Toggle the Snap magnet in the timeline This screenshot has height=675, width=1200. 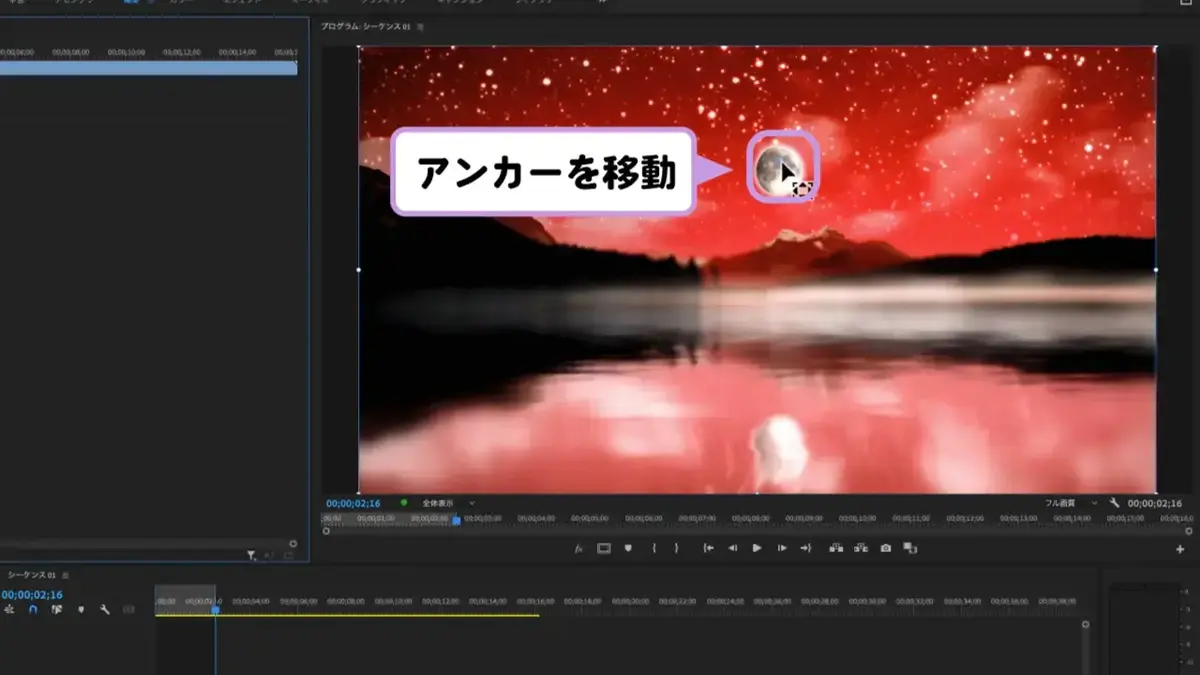(33, 608)
